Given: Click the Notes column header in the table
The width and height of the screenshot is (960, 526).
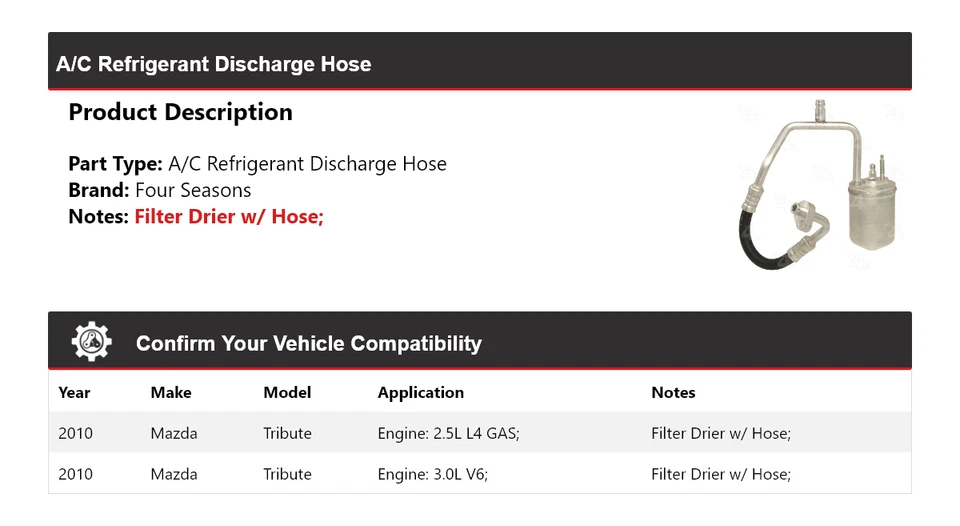Looking at the screenshot, I should point(673,393).
